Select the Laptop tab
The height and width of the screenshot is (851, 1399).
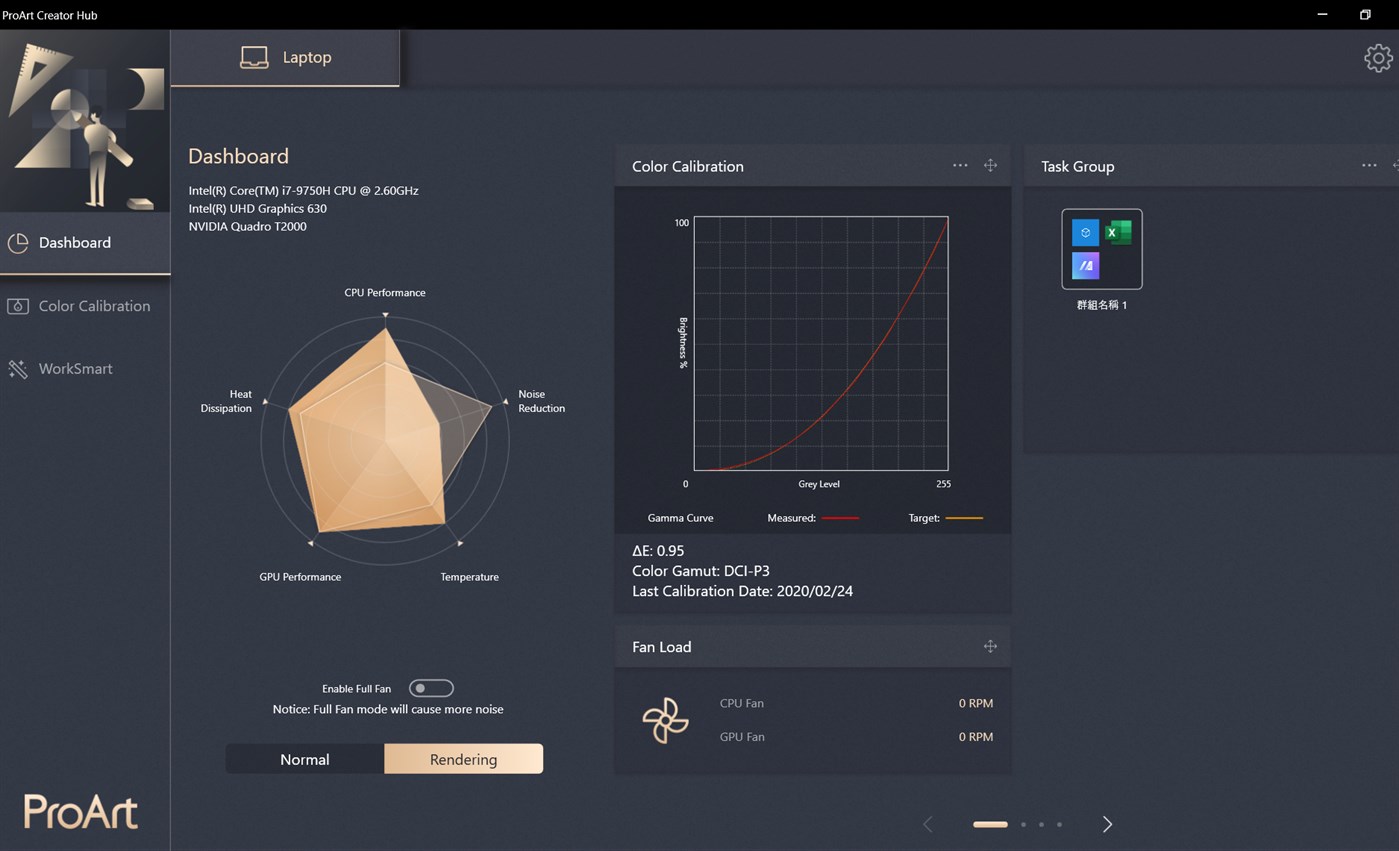pyautogui.click(x=285, y=57)
